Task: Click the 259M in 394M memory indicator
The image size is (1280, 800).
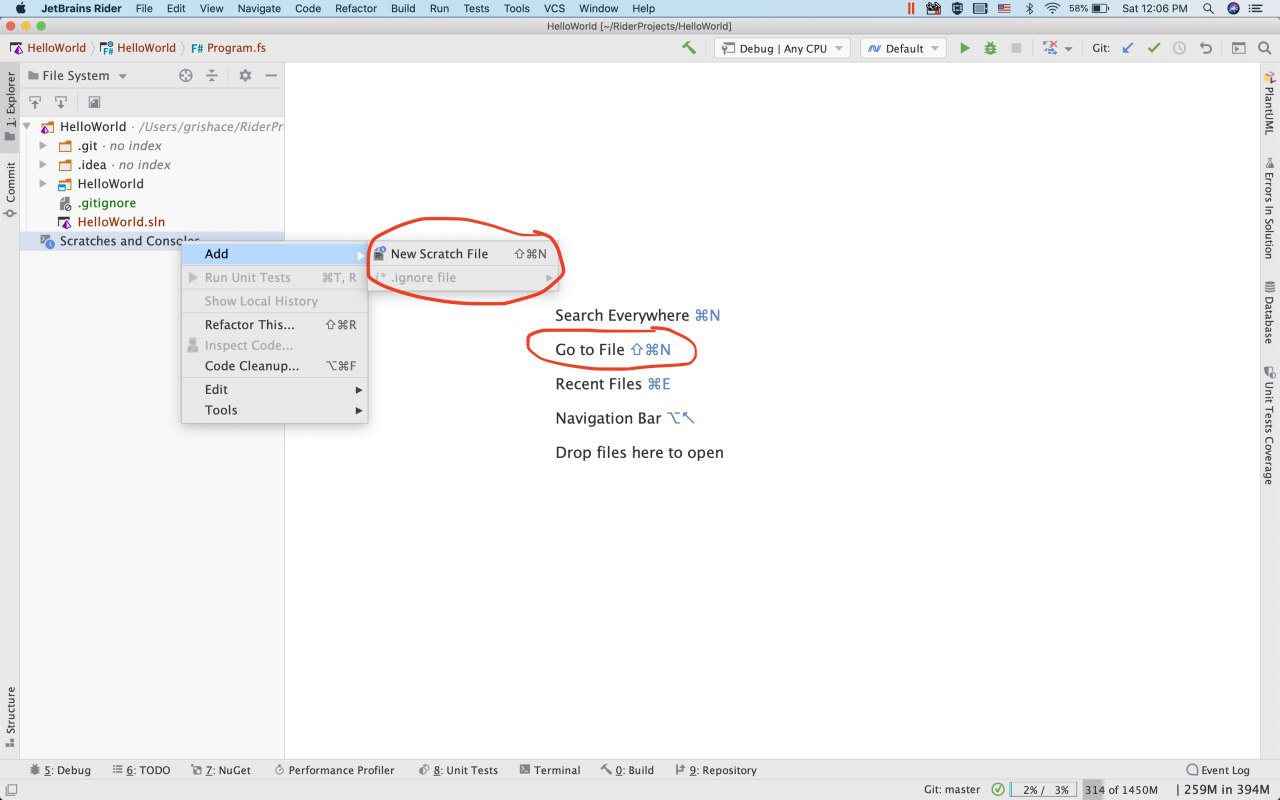Action: pos(1226,789)
